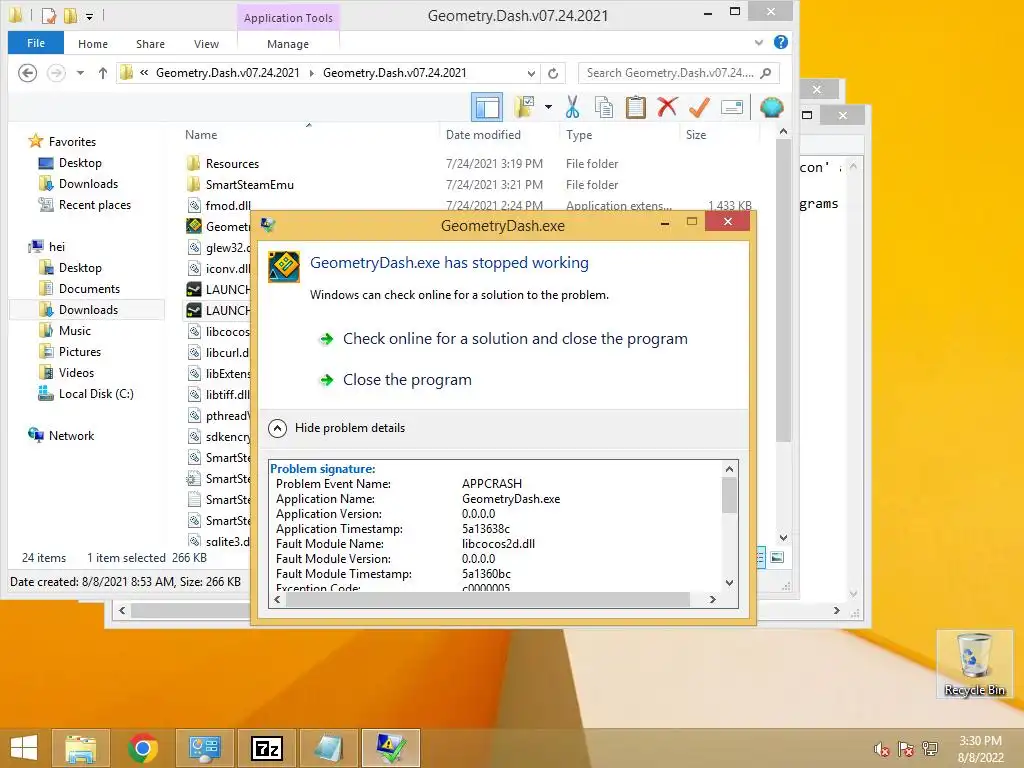1024x768 pixels.
Task: Expand the address bar history dropdown
Action: pos(531,73)
